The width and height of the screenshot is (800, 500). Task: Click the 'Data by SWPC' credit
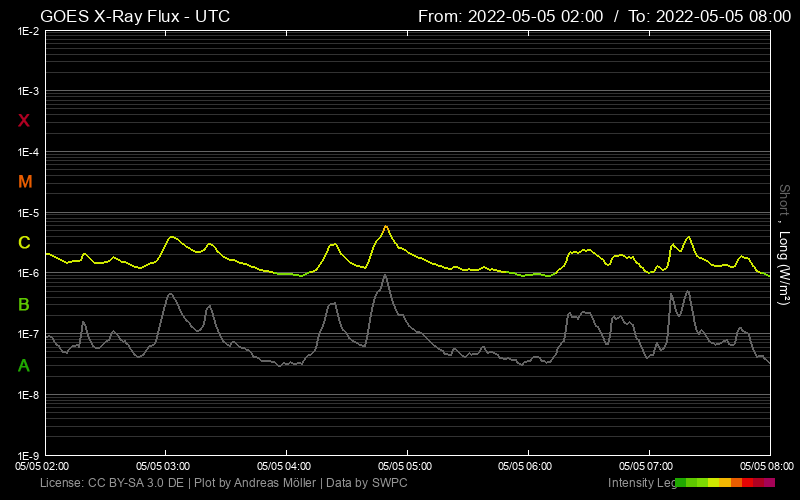point(367,483)
